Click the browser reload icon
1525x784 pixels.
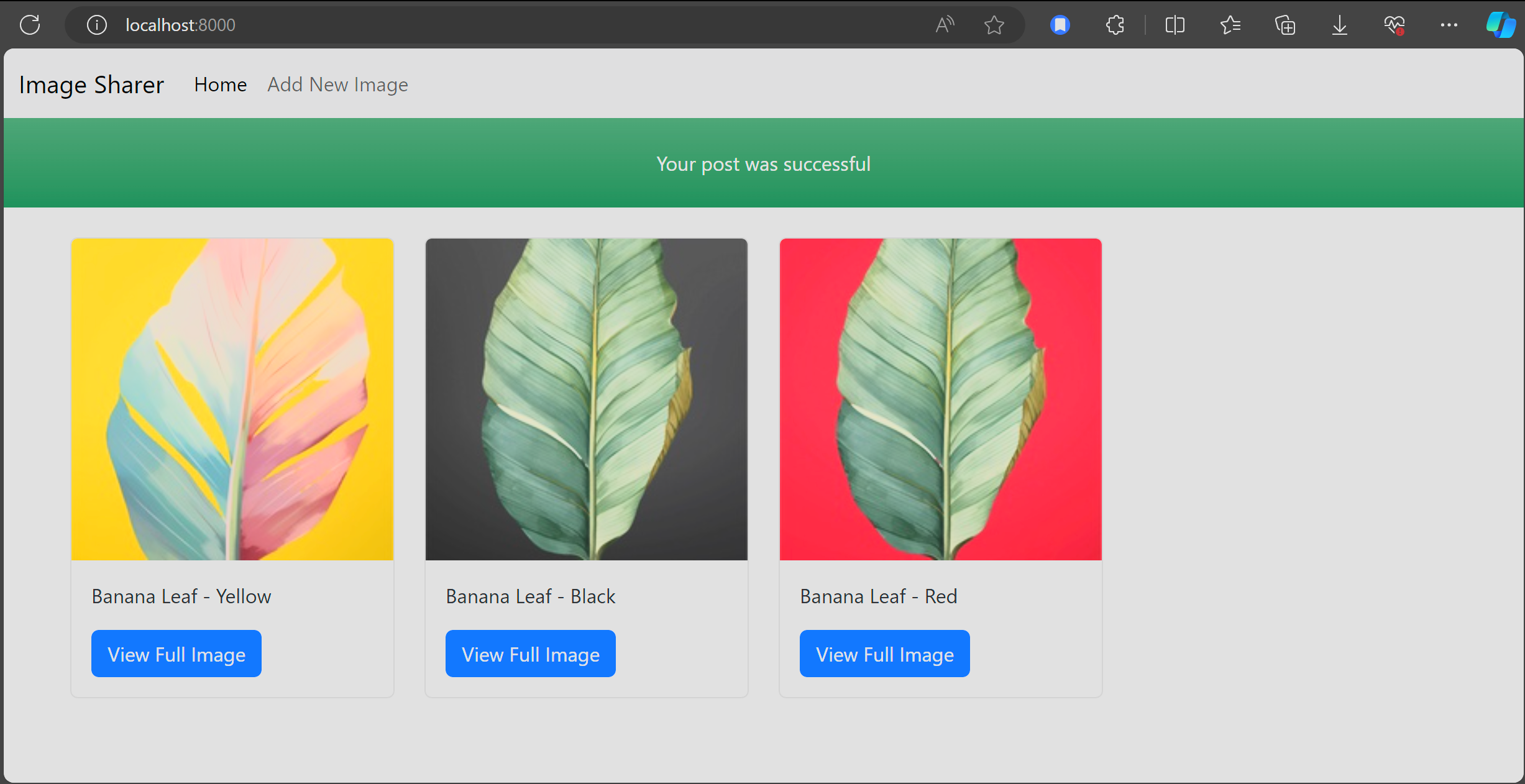point(30,25)
